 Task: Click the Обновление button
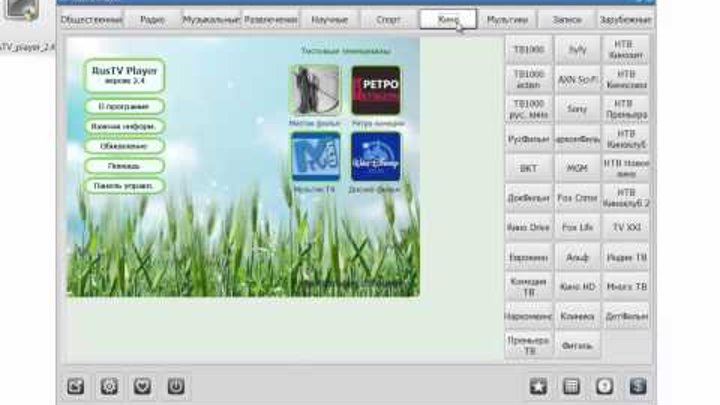(124, 146)
